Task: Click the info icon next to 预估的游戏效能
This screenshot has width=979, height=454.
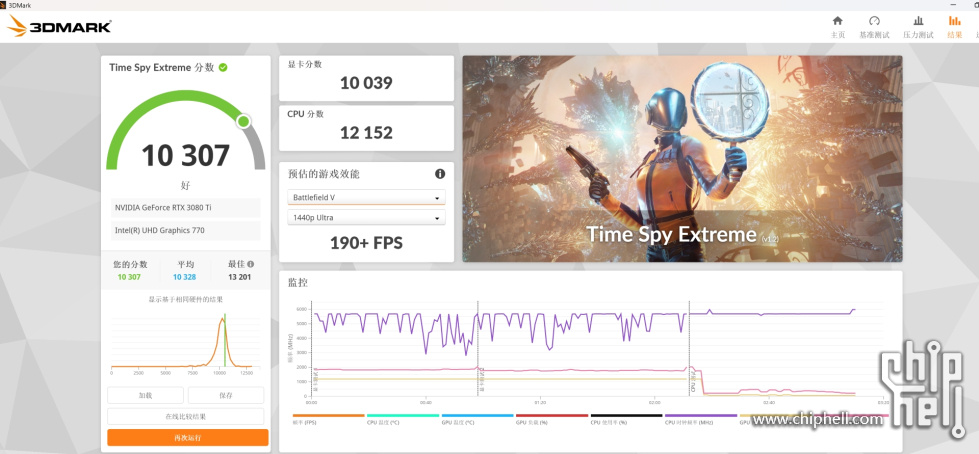Action: pyautogui.click(x=439, y=174)
